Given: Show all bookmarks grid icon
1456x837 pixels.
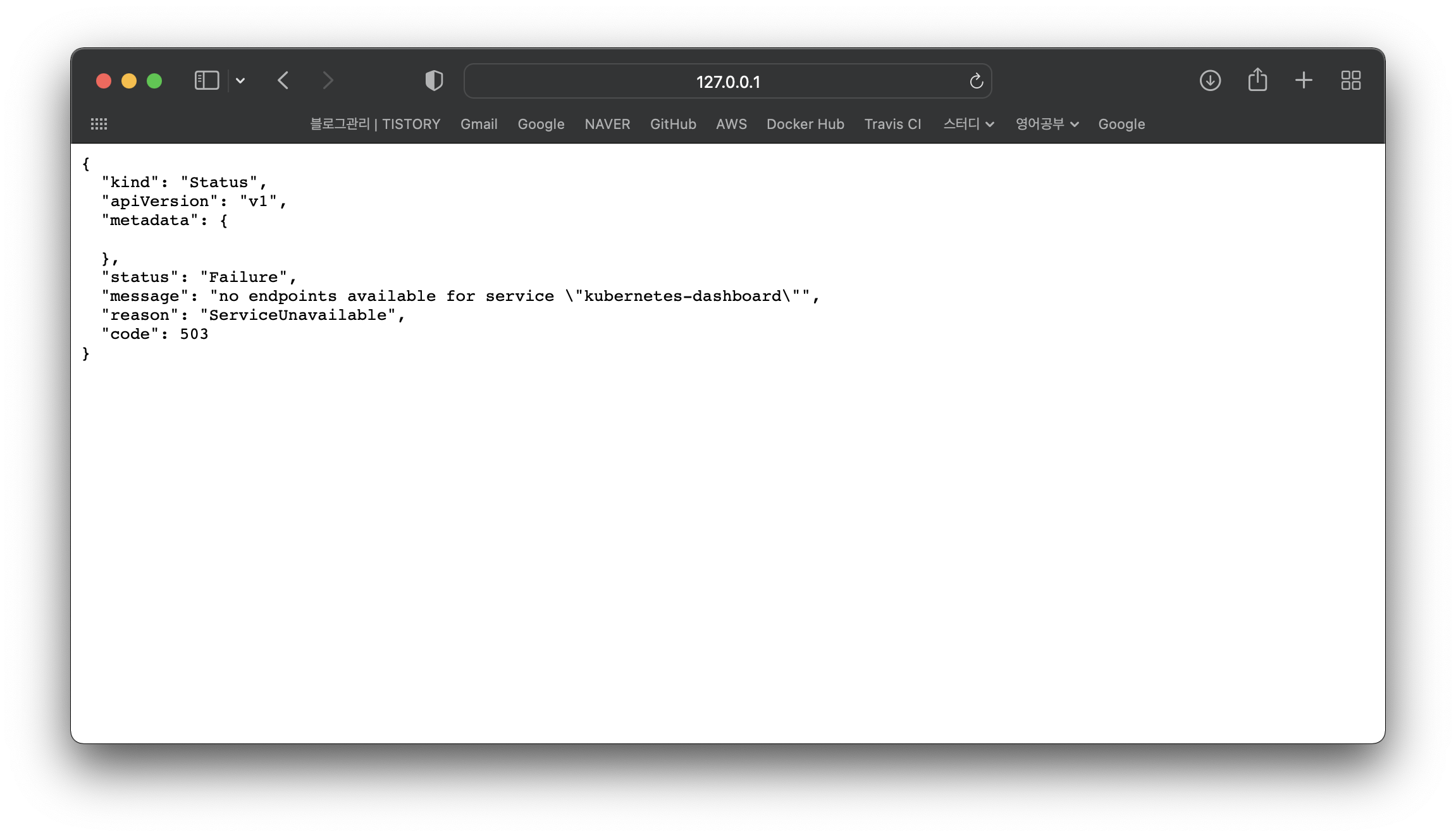Looking at the screenshot, I should pos(99,124).
